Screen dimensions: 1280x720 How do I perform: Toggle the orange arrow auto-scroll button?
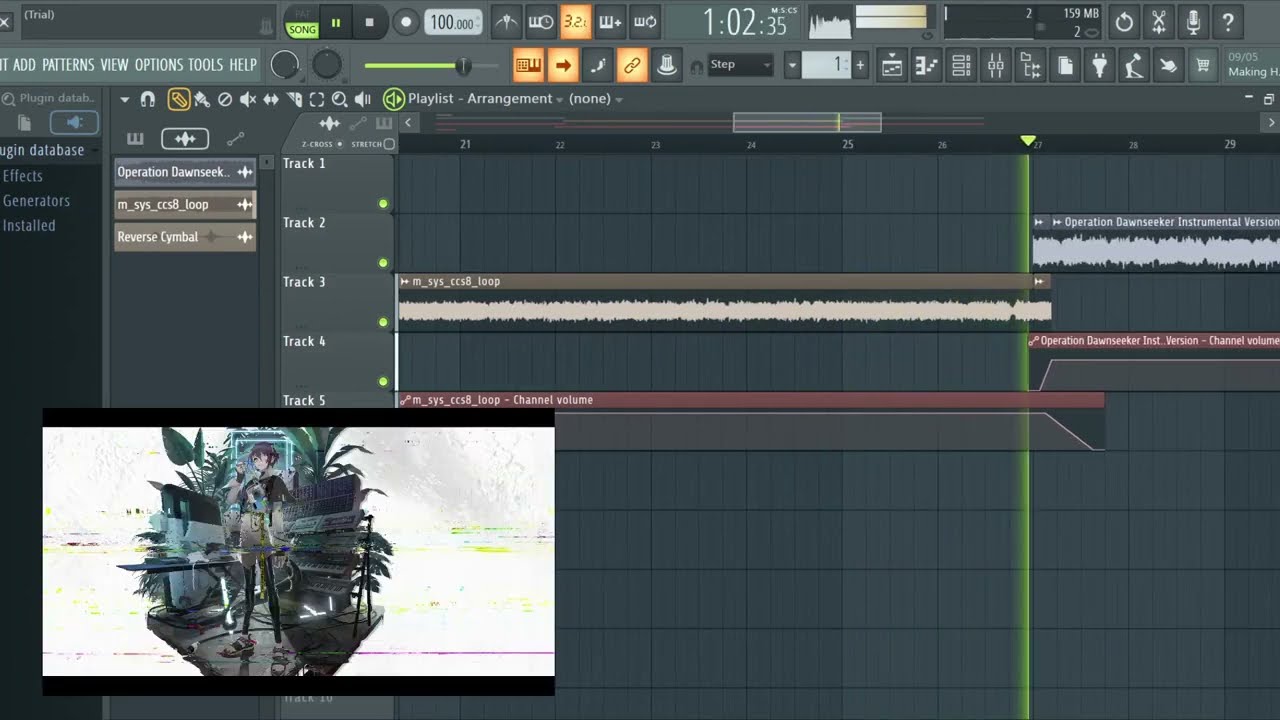point(563,66)
